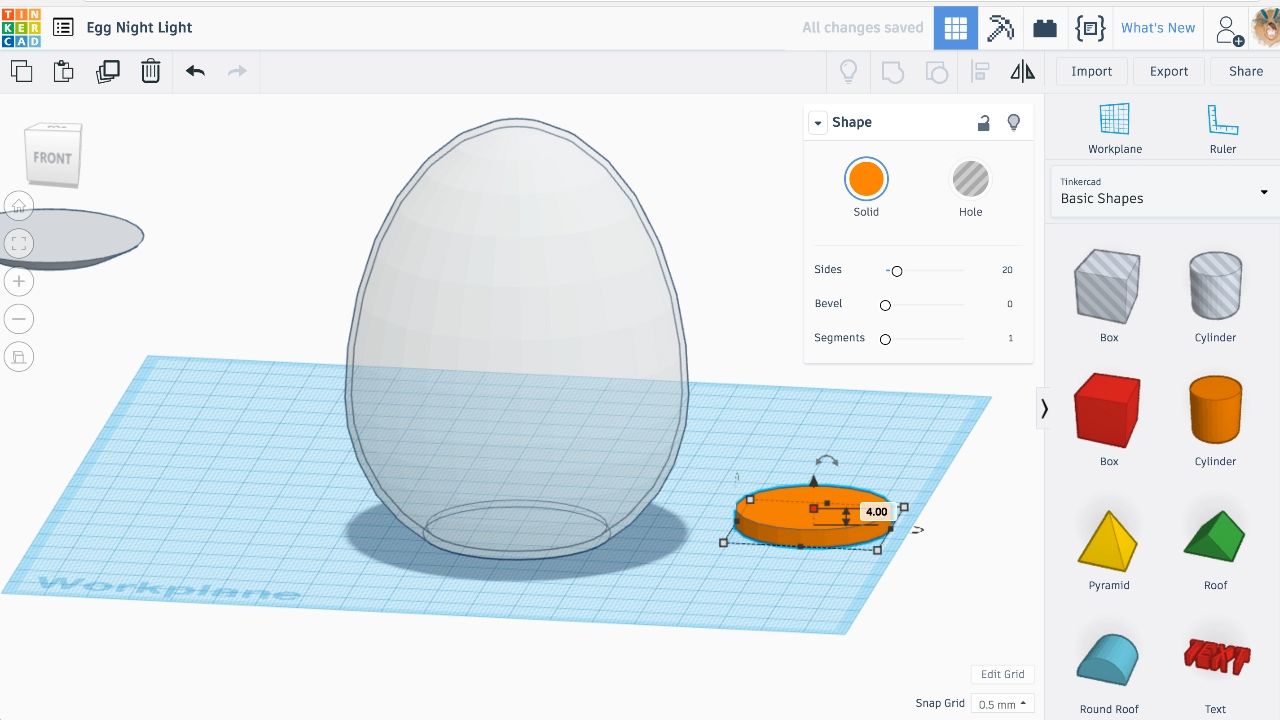Select the yellow Pyramid shape
Image resolution: width=1280 pixels, height=720 pixels.
coord(1108,540)
